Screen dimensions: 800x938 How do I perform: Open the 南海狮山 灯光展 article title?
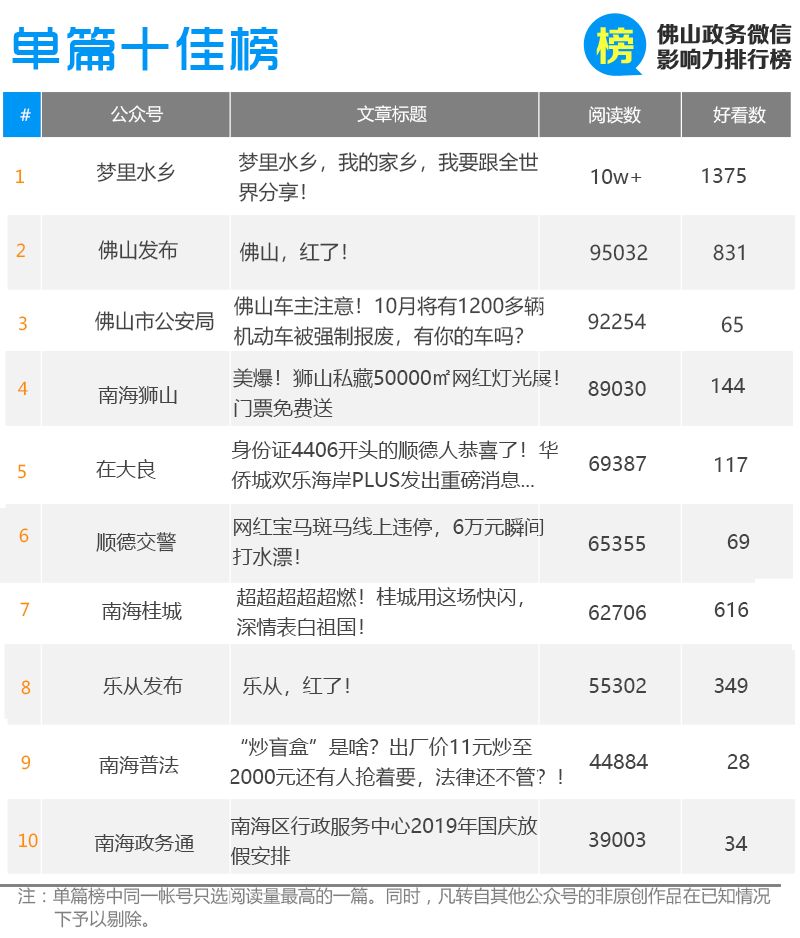point(396,393)
